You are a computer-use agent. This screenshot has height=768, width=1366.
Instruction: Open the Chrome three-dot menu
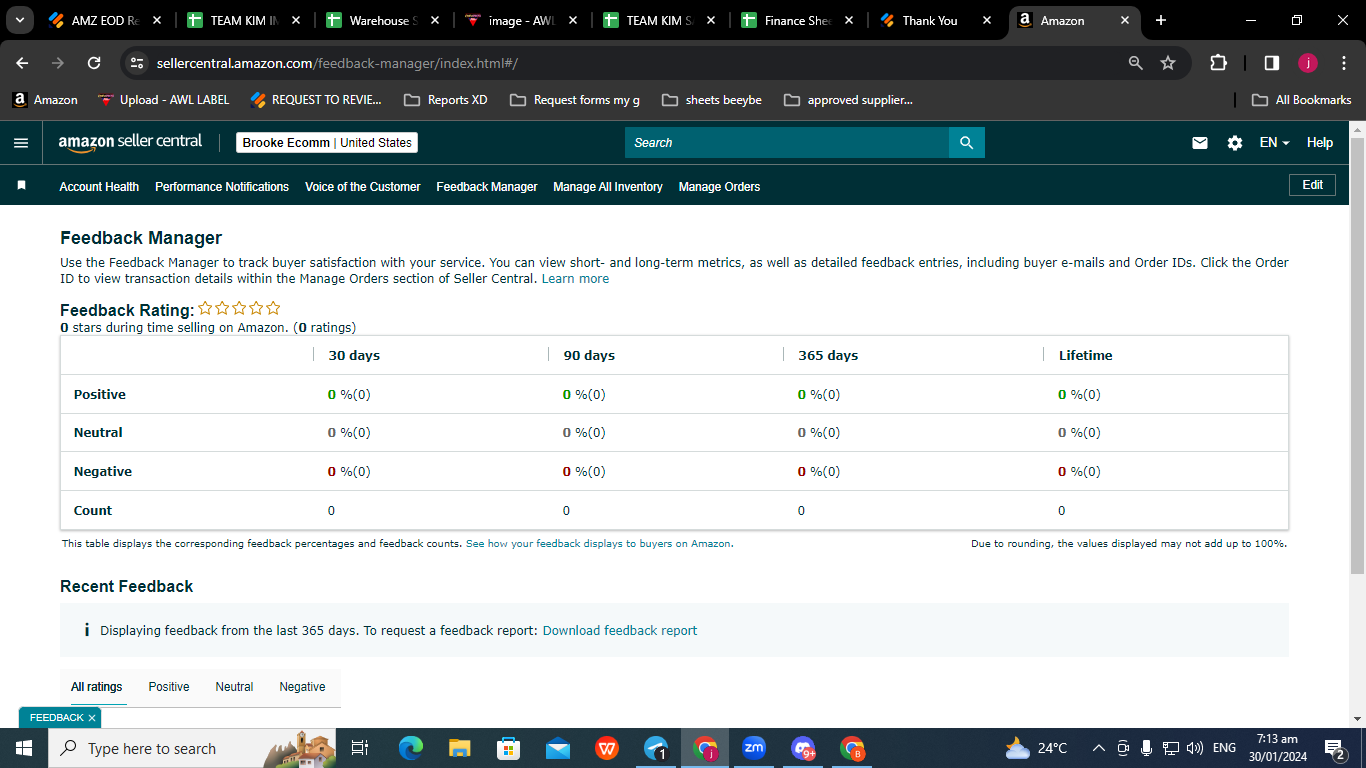point(1343,63)
